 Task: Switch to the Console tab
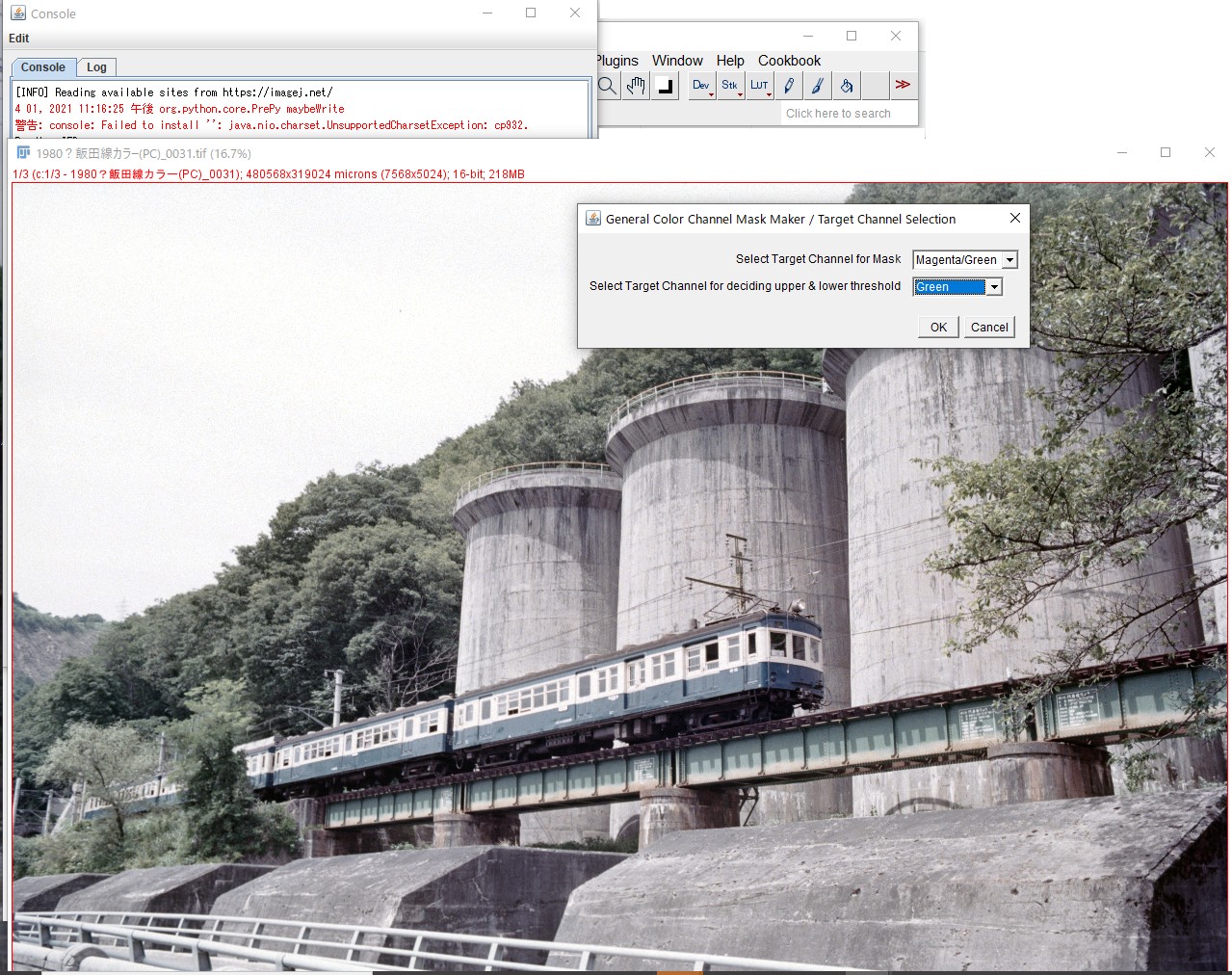pyautogui.click(x=43, y=67)
